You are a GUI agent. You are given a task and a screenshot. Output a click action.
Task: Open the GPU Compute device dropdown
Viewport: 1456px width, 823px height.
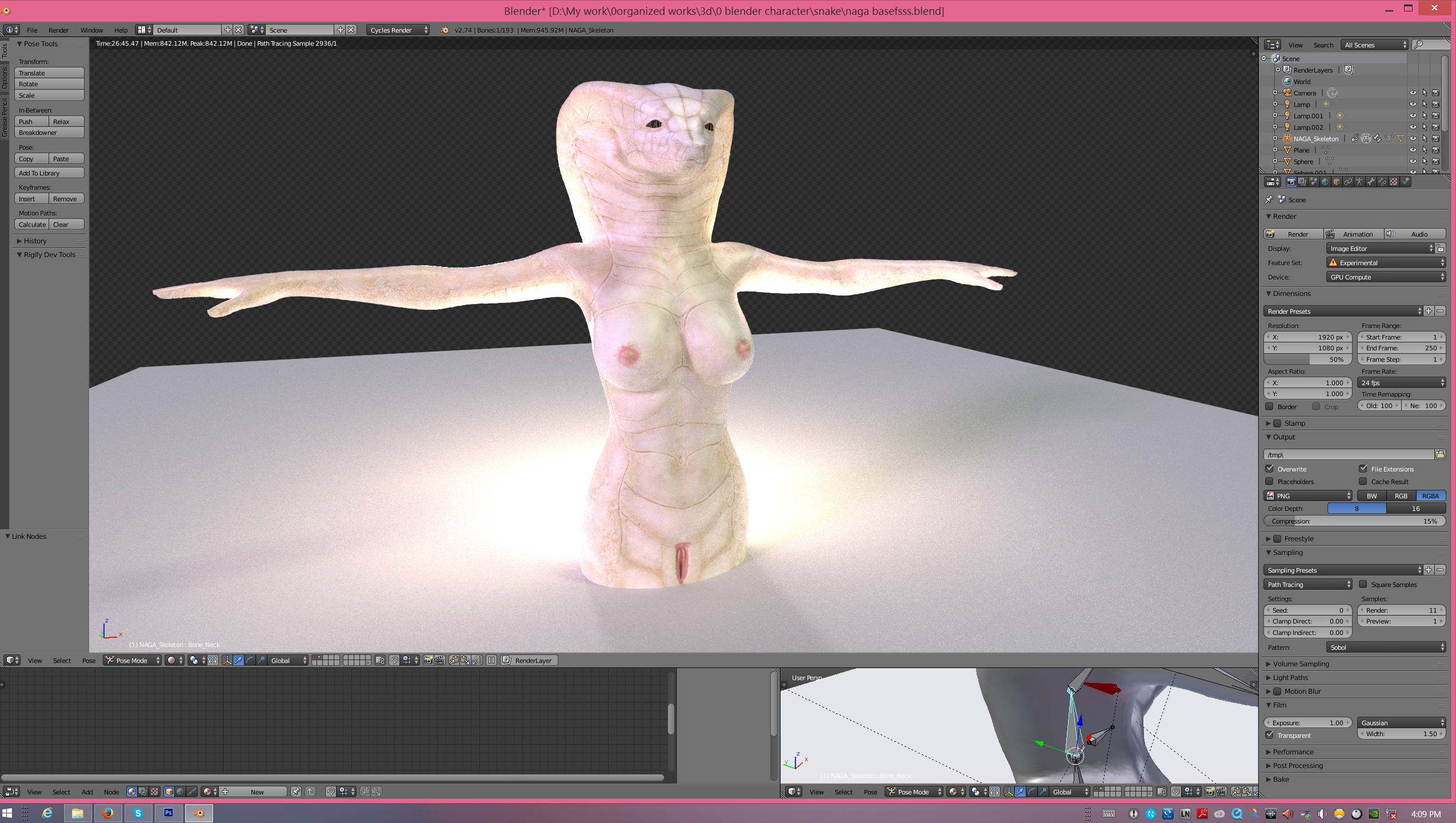pyautogui.click(x=1385, y=277)
